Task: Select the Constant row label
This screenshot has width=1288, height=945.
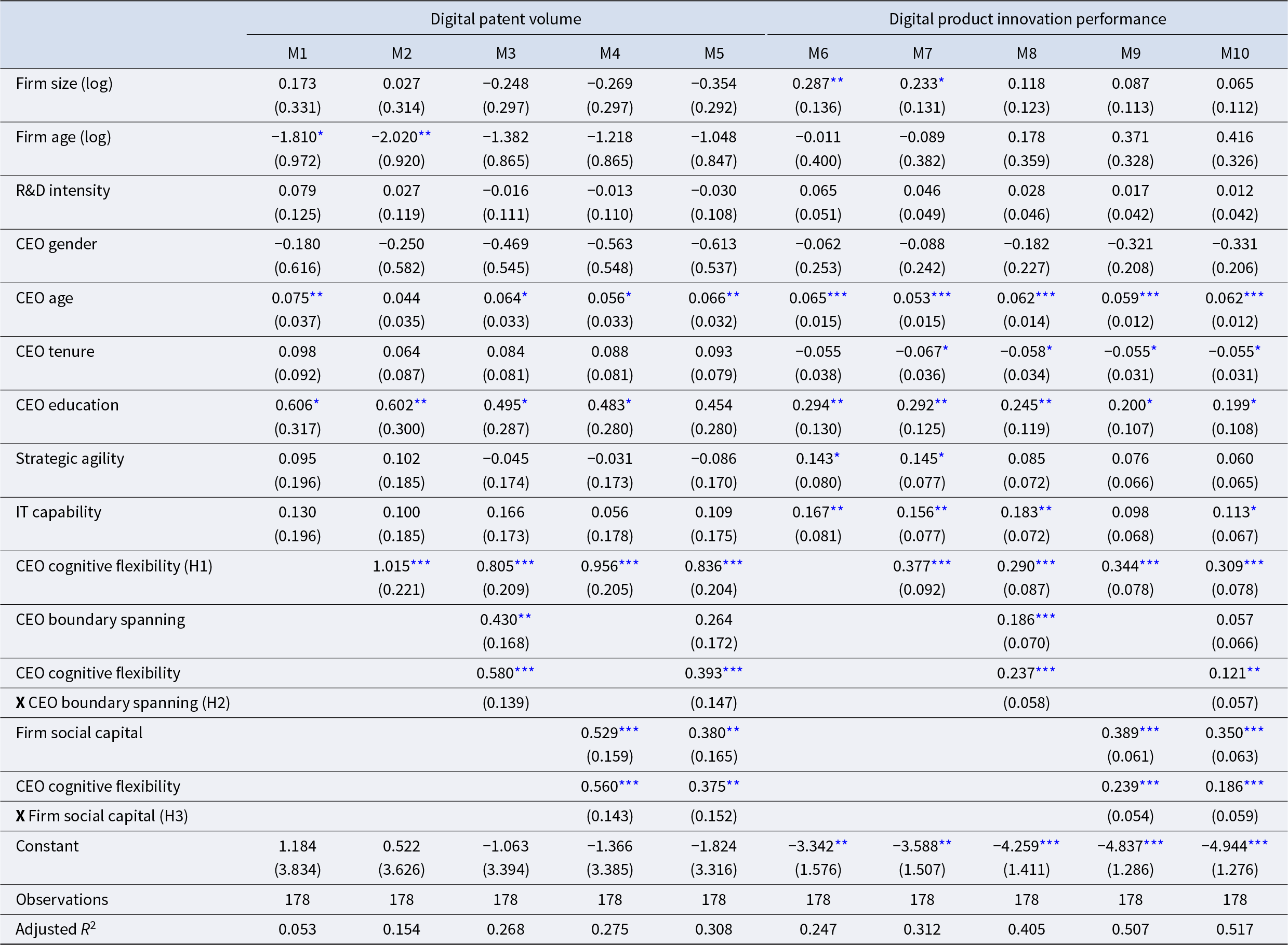Action: (47, 846)
